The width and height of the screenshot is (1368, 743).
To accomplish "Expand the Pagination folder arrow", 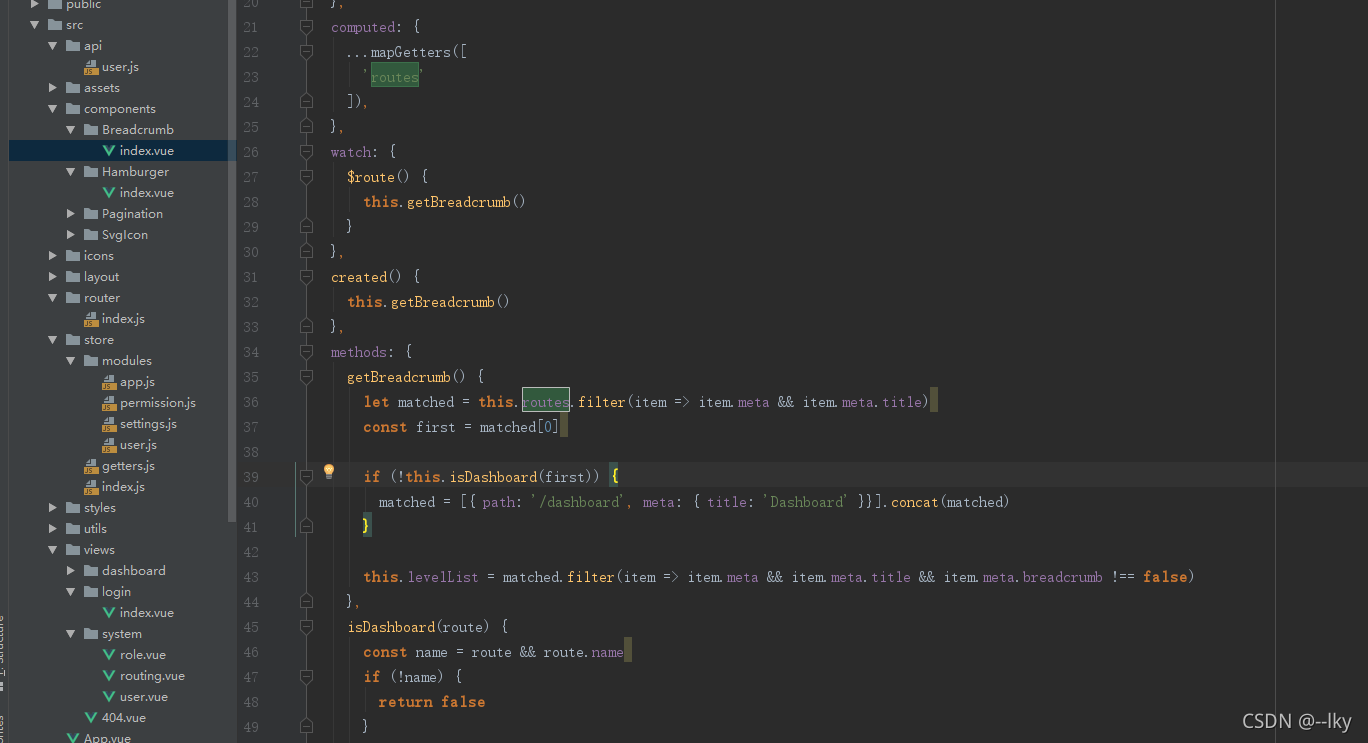I will (71, 214).
